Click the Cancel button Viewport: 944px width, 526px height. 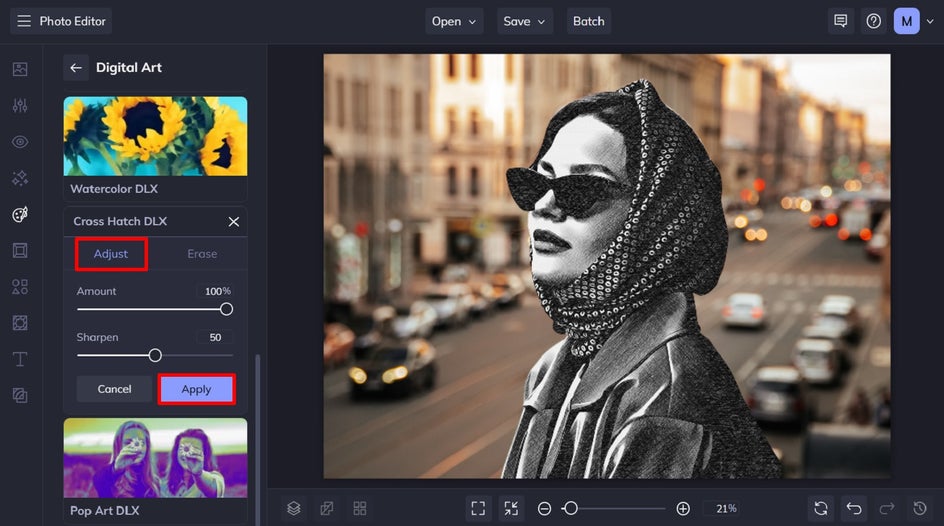[114, 389]
